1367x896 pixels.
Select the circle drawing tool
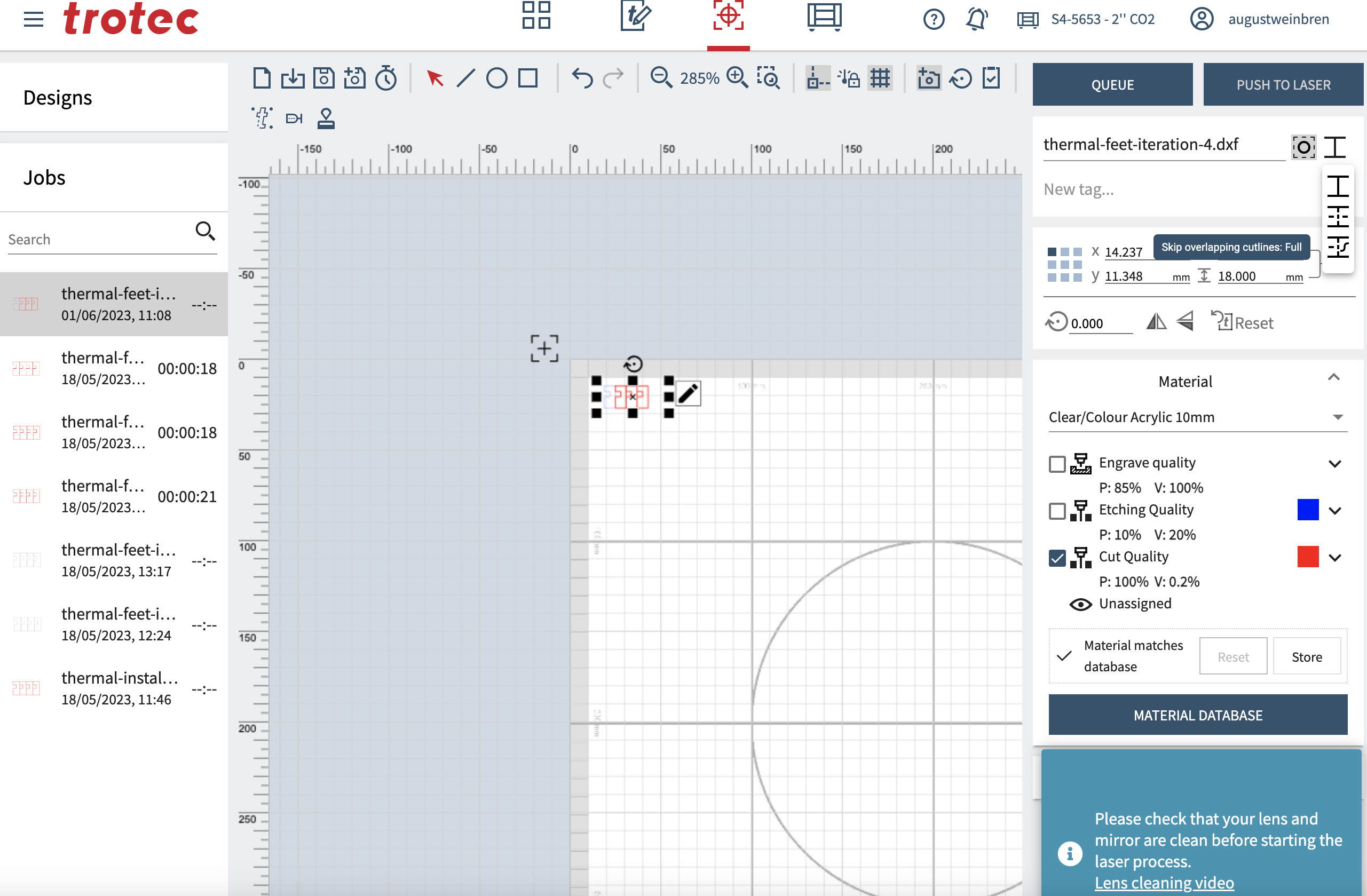(x=496, y=78)
